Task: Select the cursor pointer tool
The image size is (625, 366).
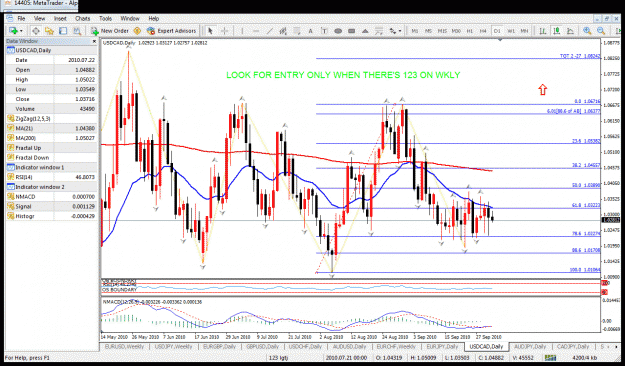Action: 210,31
